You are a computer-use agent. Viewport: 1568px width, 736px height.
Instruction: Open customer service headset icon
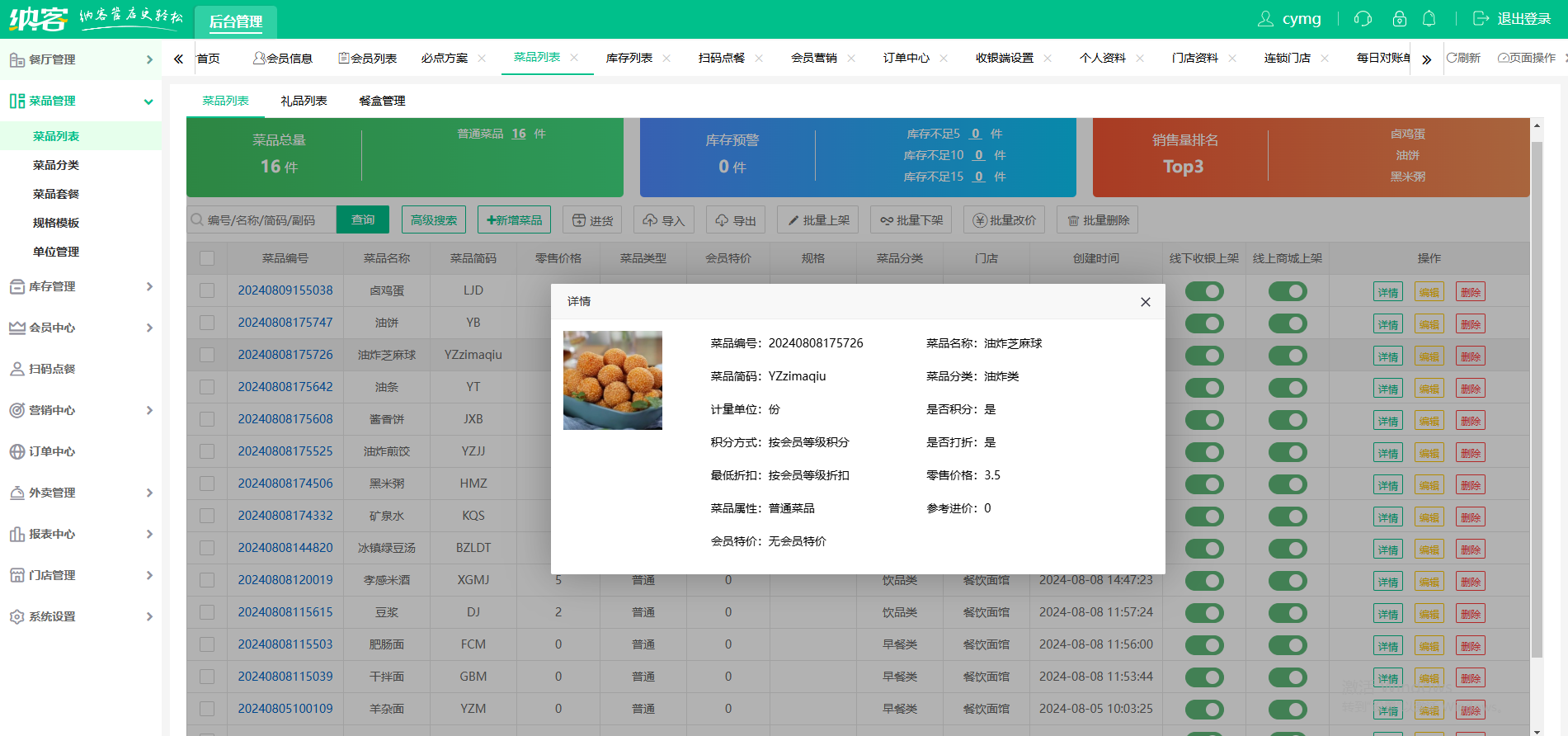(1363, 18)
